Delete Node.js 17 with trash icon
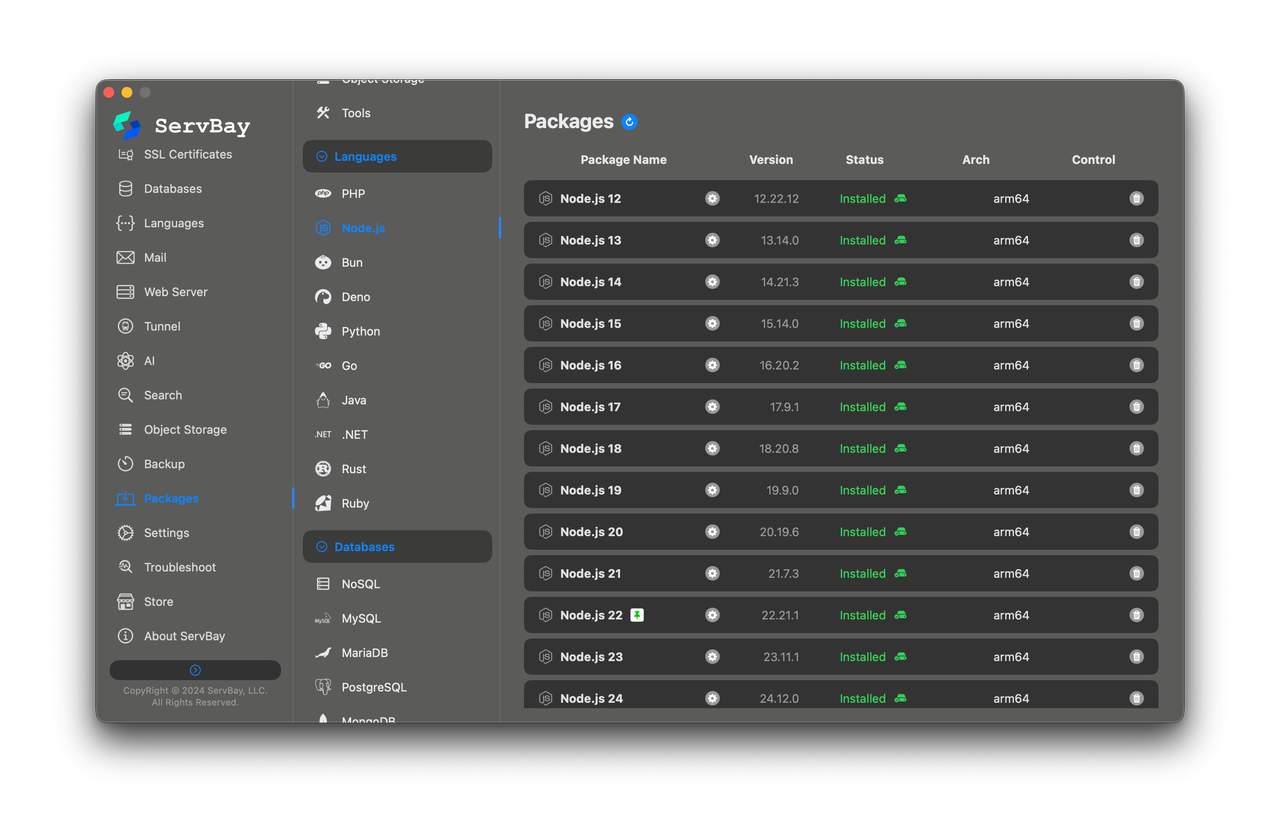 click(1136, 407)
